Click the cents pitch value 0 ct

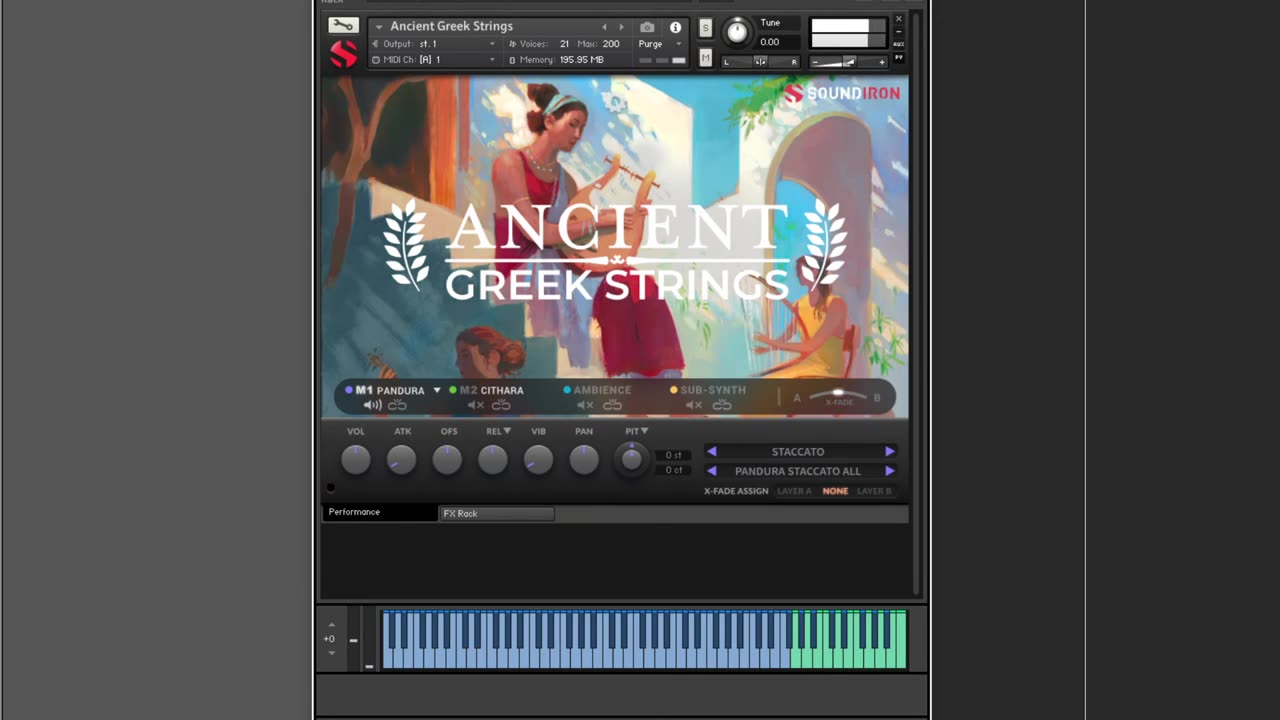click(x=674, y=470)
